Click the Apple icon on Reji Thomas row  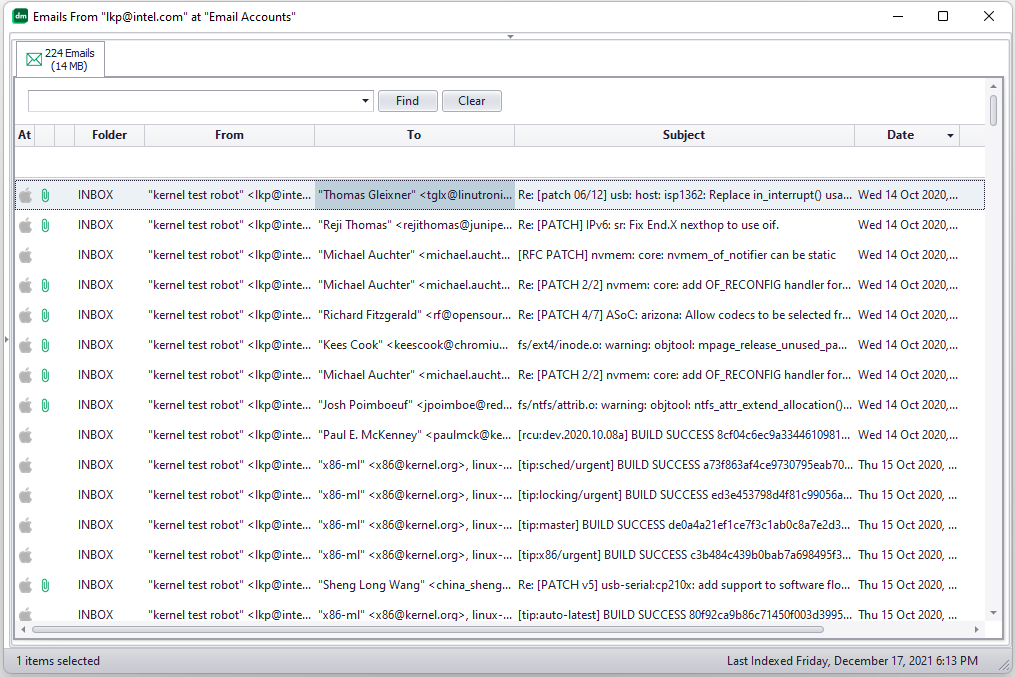click(x=26, y=225)
